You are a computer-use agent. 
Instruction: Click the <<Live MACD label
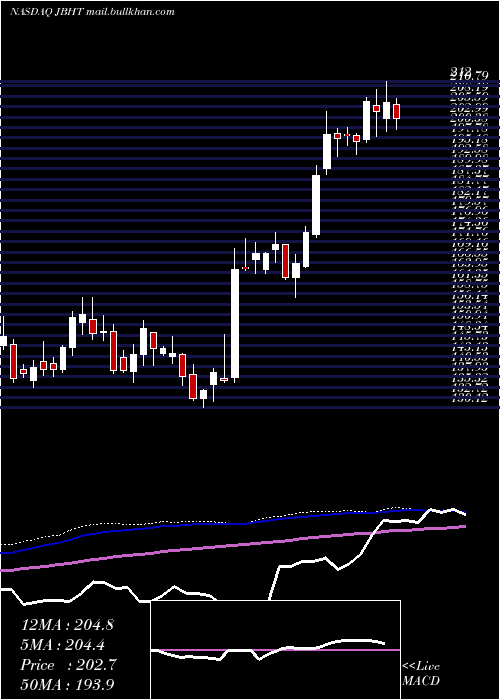coord(421,673)
